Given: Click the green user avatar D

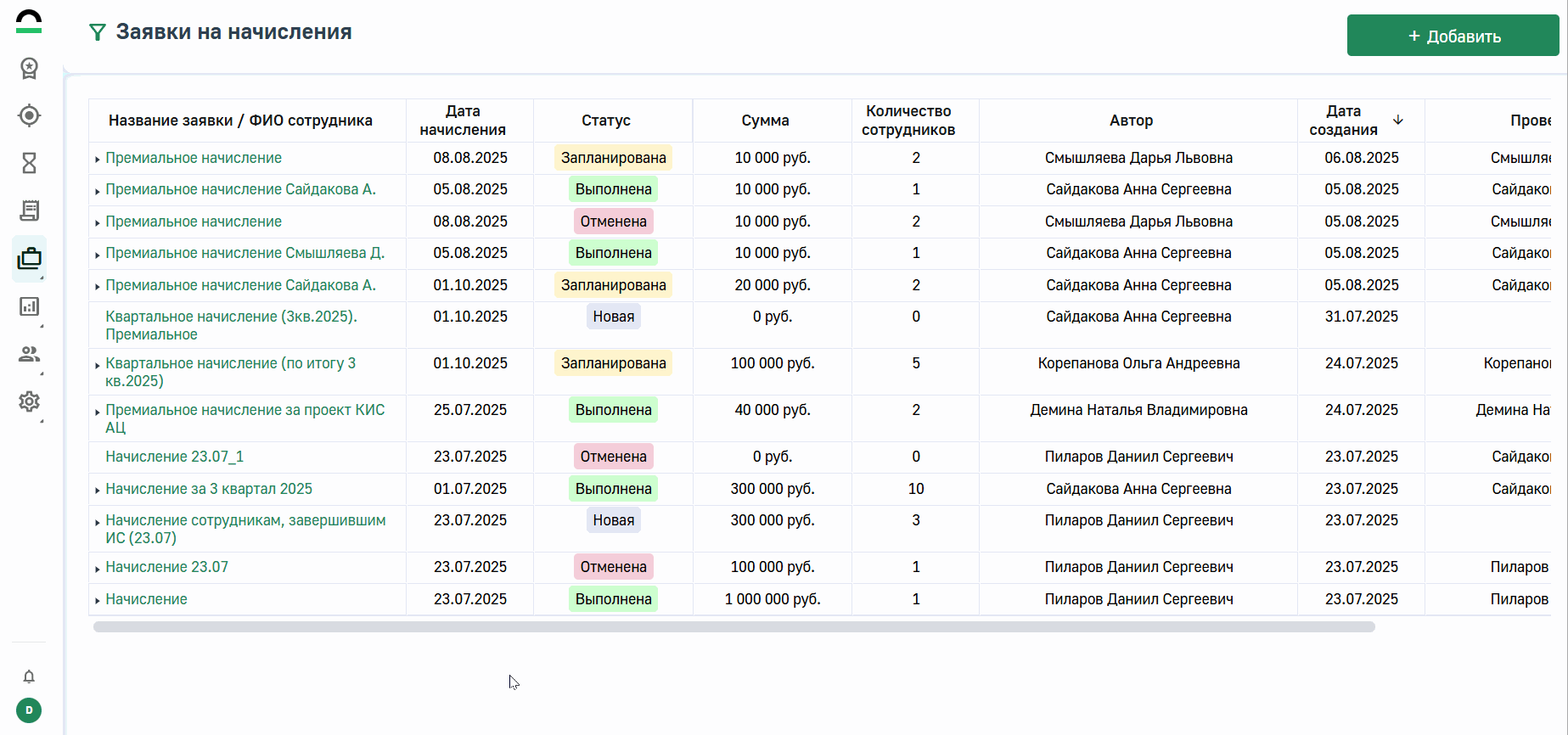Looking at the screenshot, I should (x=29, y=710).
